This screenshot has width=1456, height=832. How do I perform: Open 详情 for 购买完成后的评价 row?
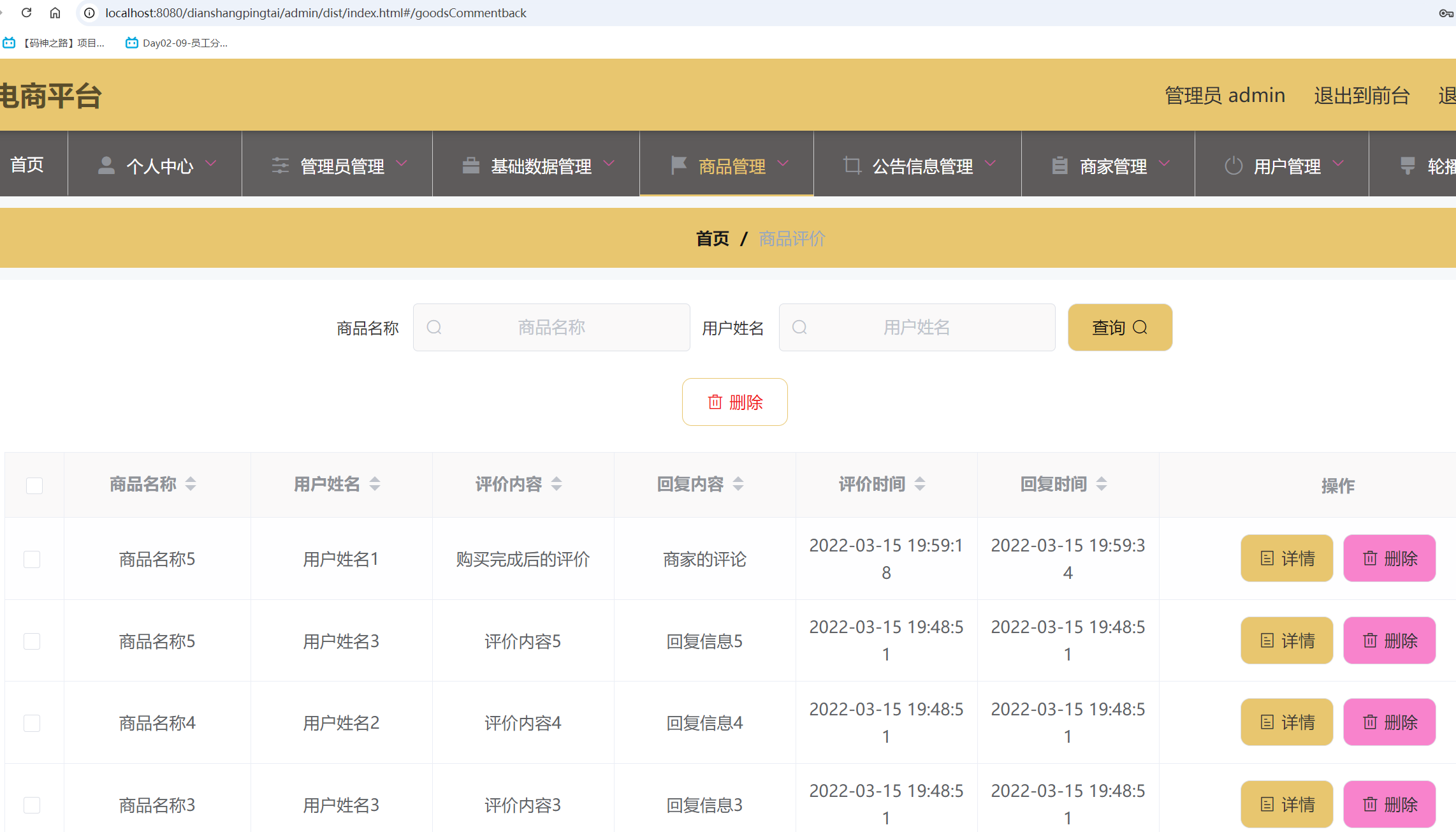pyautogui.click(x=1286, y=558)
